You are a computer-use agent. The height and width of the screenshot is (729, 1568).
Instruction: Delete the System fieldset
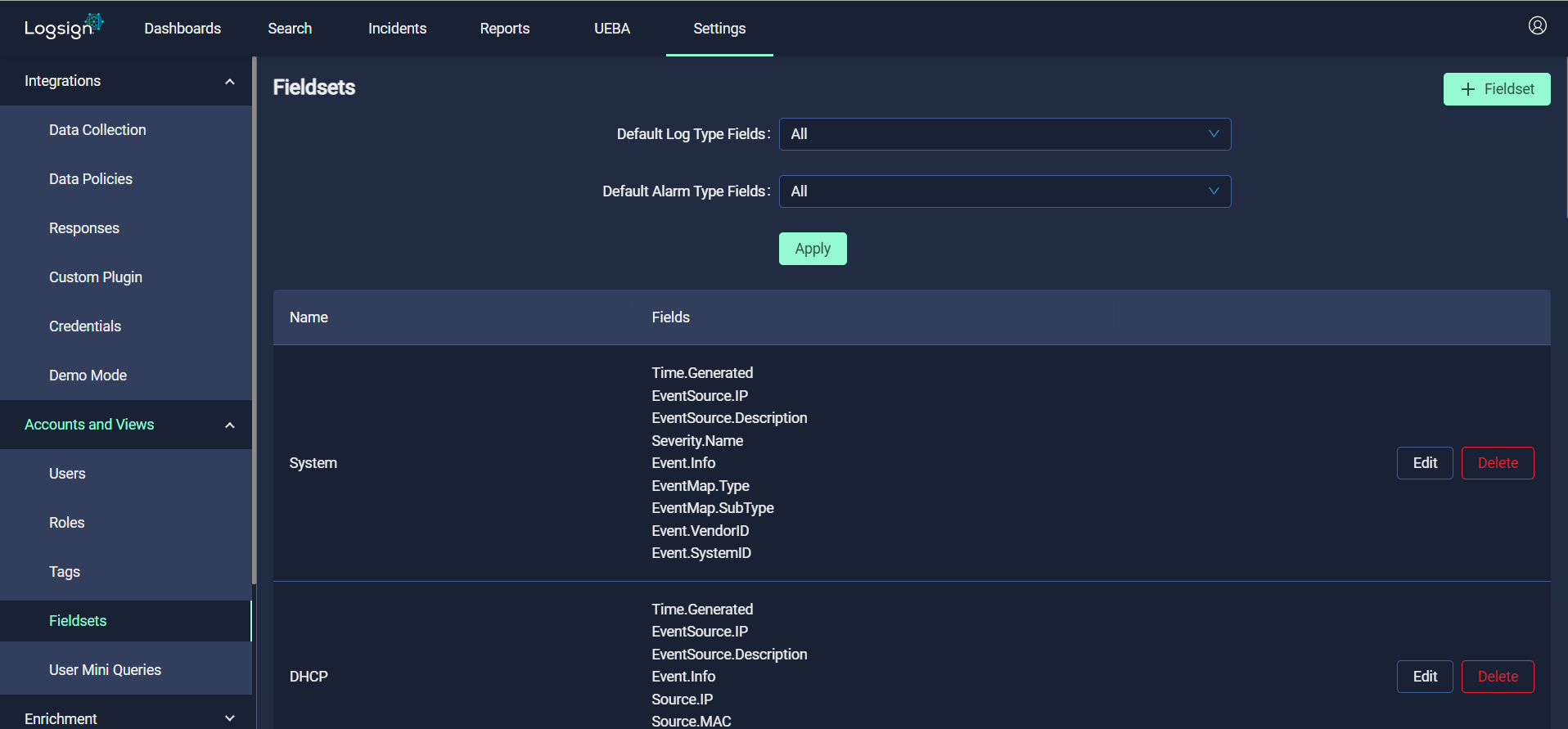(x=1498, y=463)
